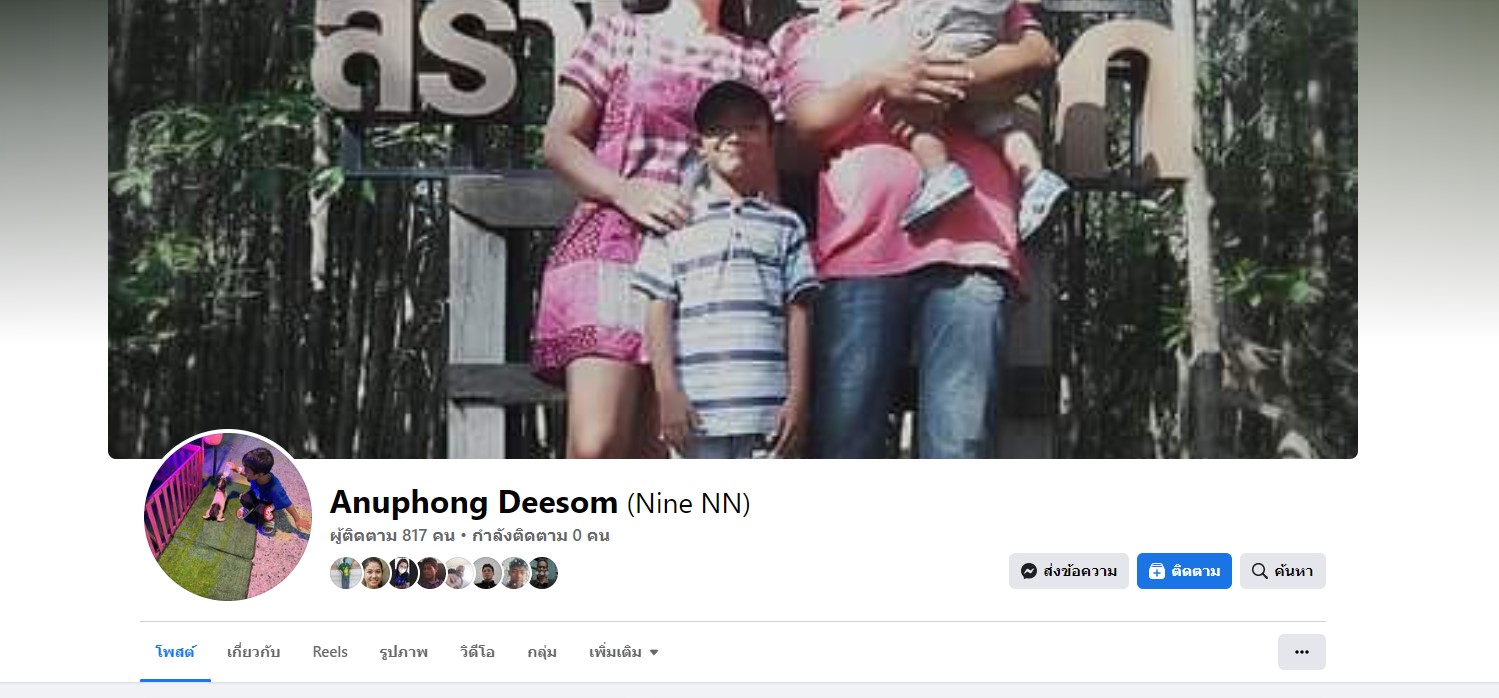Viewport: 1499px width, 698px height.
Task: Click the ผู้ติดตาม 817 คน followers link
Action: click(x=393, y=535)
